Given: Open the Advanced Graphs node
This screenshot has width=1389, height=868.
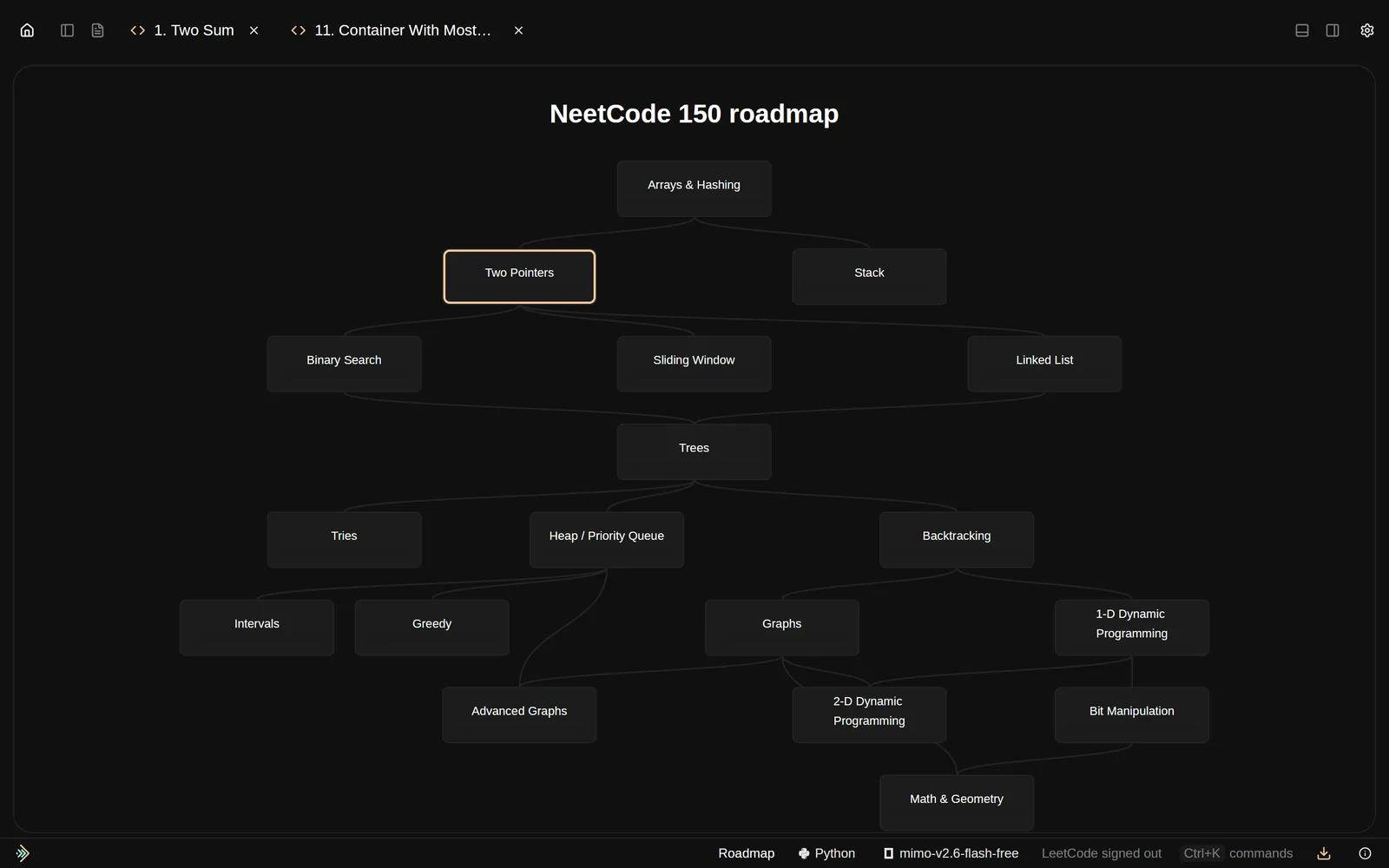Looking at the screenshot, I should 519,714.
